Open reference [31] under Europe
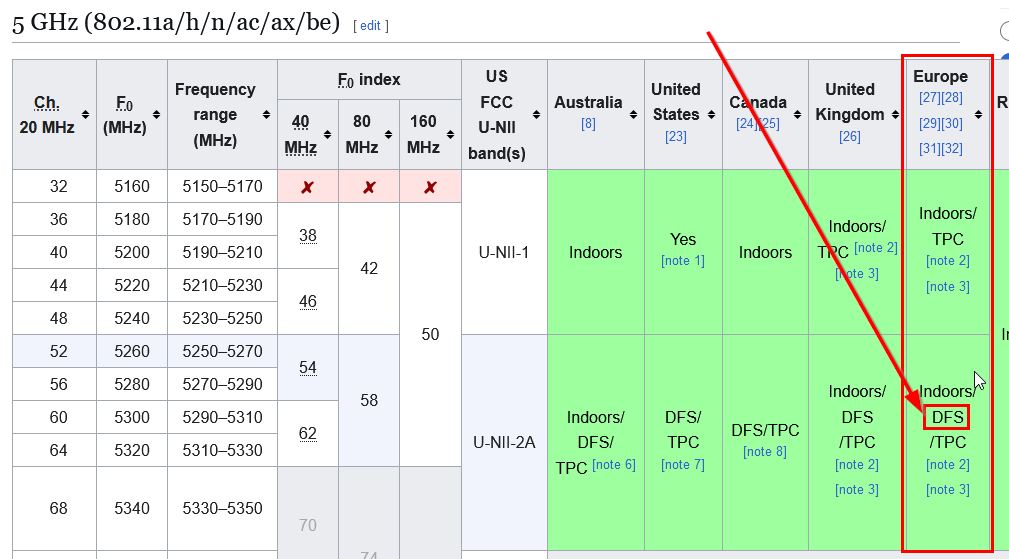1009x559 pixels. tap(930, 149)
